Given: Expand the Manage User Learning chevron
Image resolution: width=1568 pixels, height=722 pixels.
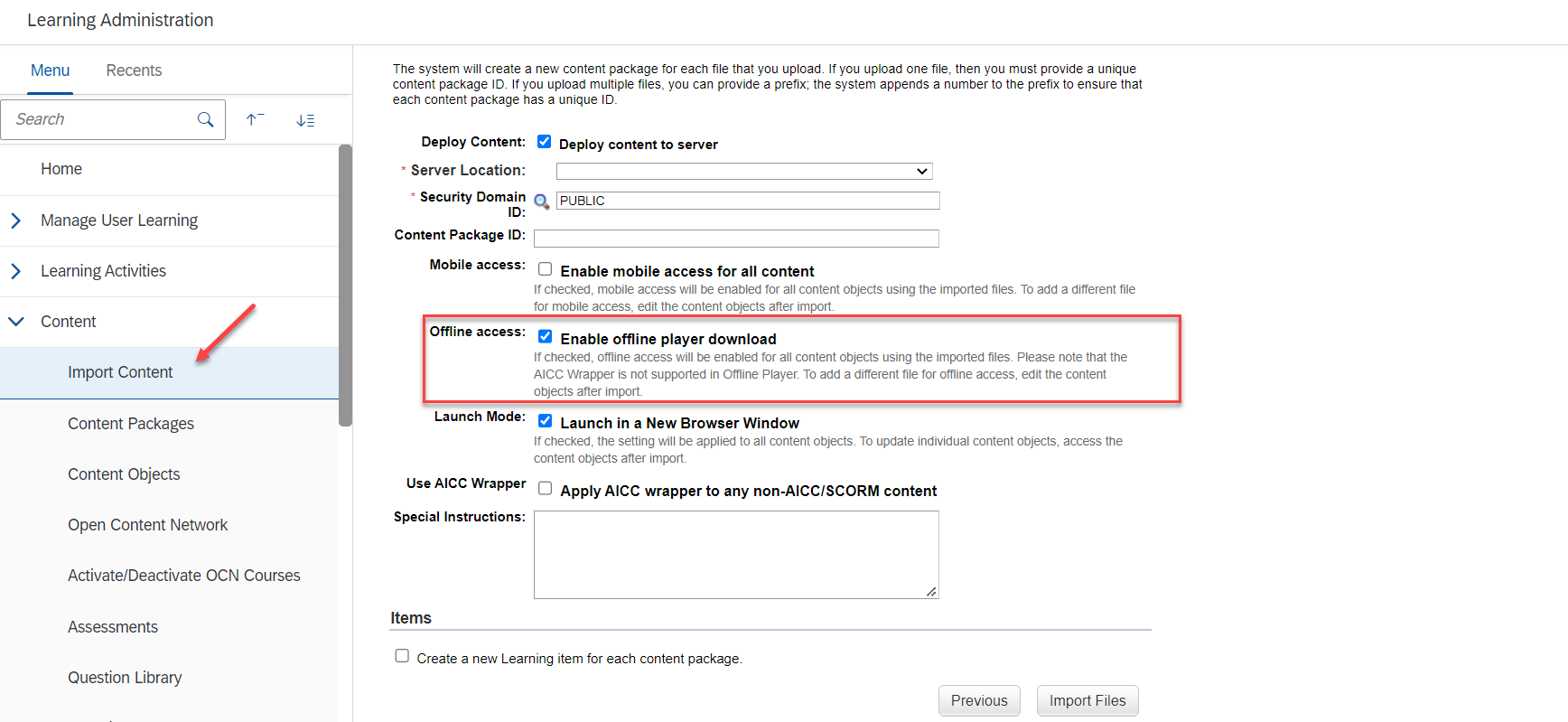Looking at the screenshot, I should pyautogui.click(x=15, y=220).
